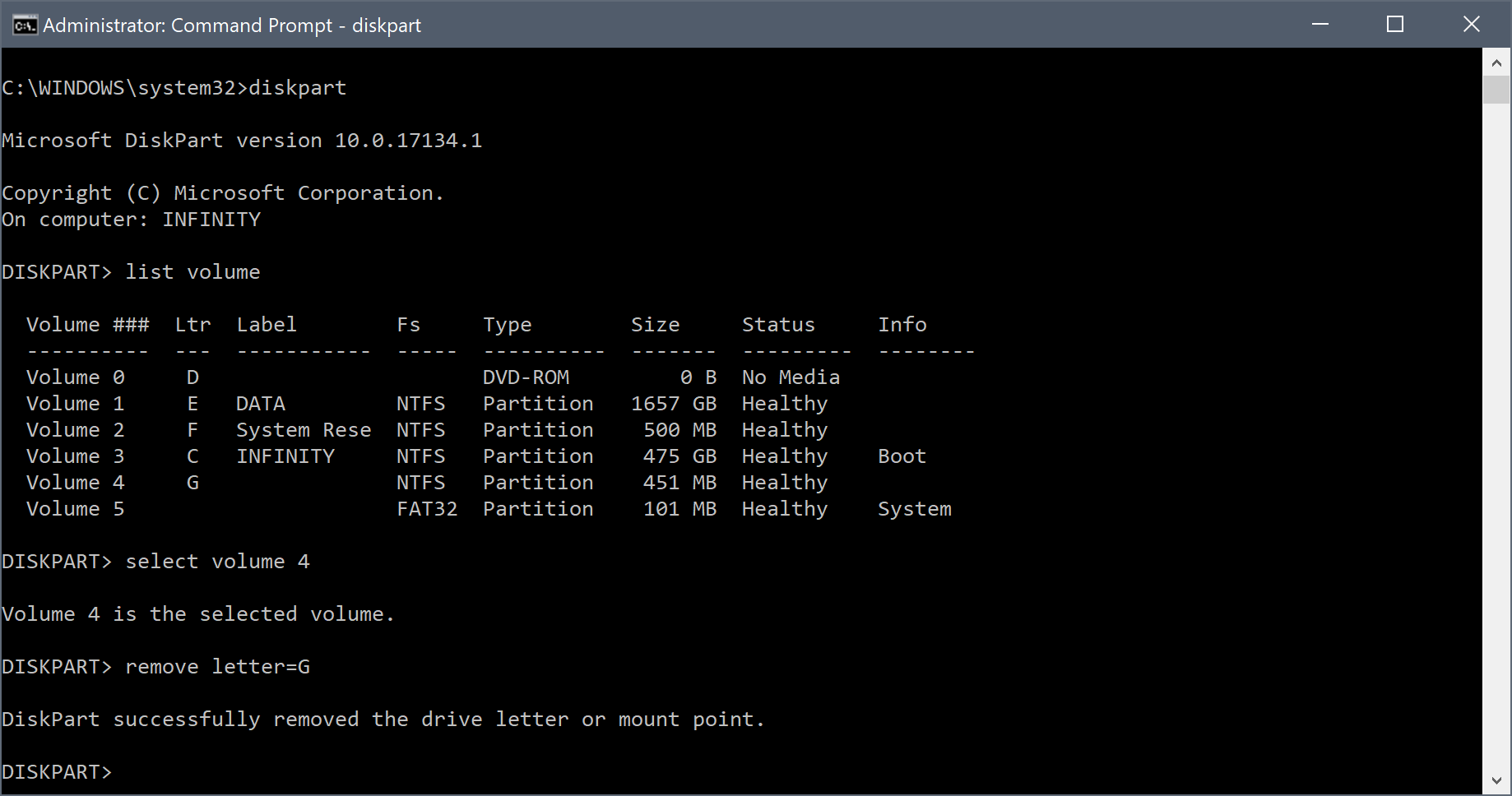Click the 'list volume' command text
The width and height of the screenshot is (1512, 796).
coord(192,272)
